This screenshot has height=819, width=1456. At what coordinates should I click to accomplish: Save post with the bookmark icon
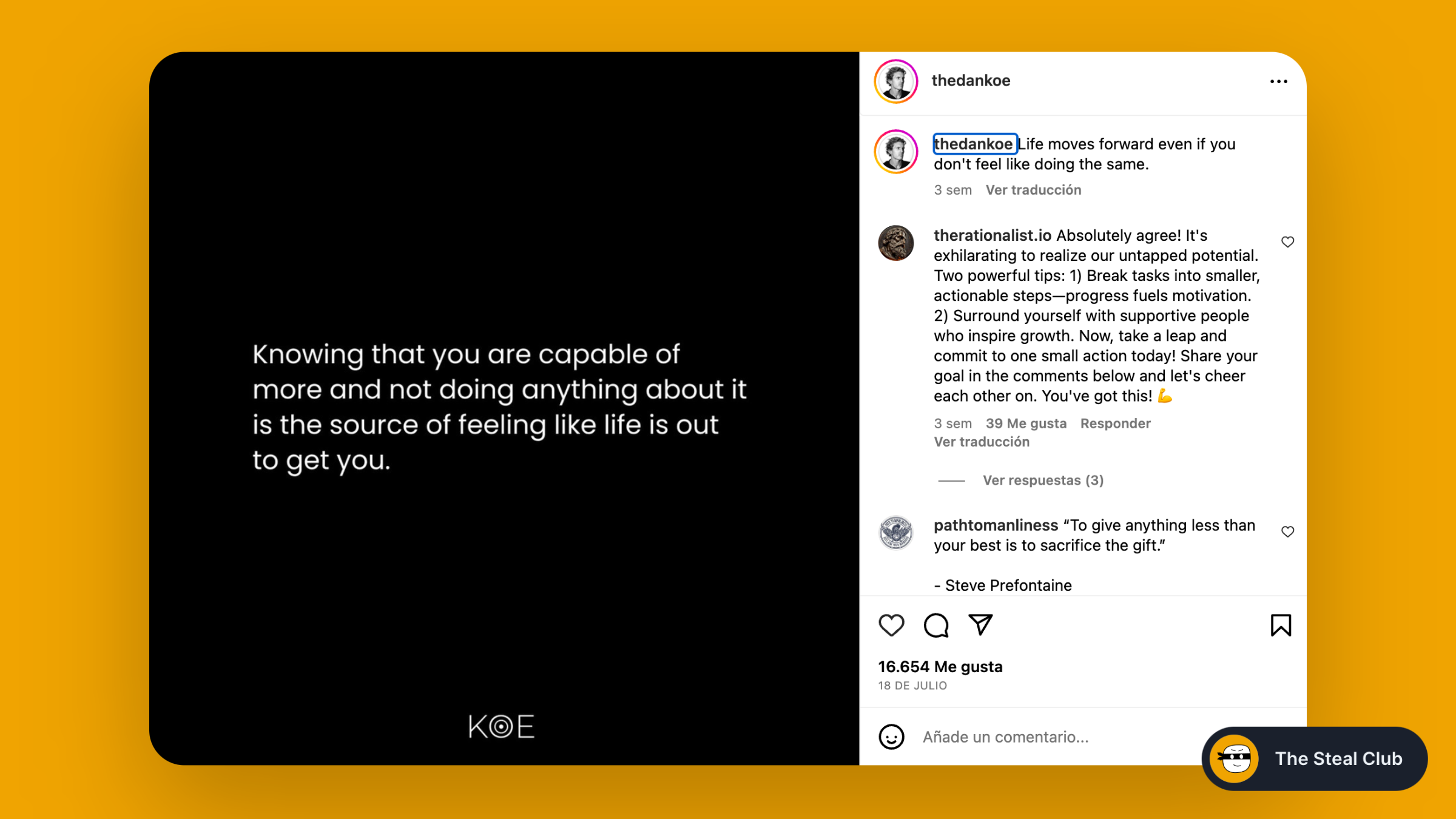coord(1281,625)
